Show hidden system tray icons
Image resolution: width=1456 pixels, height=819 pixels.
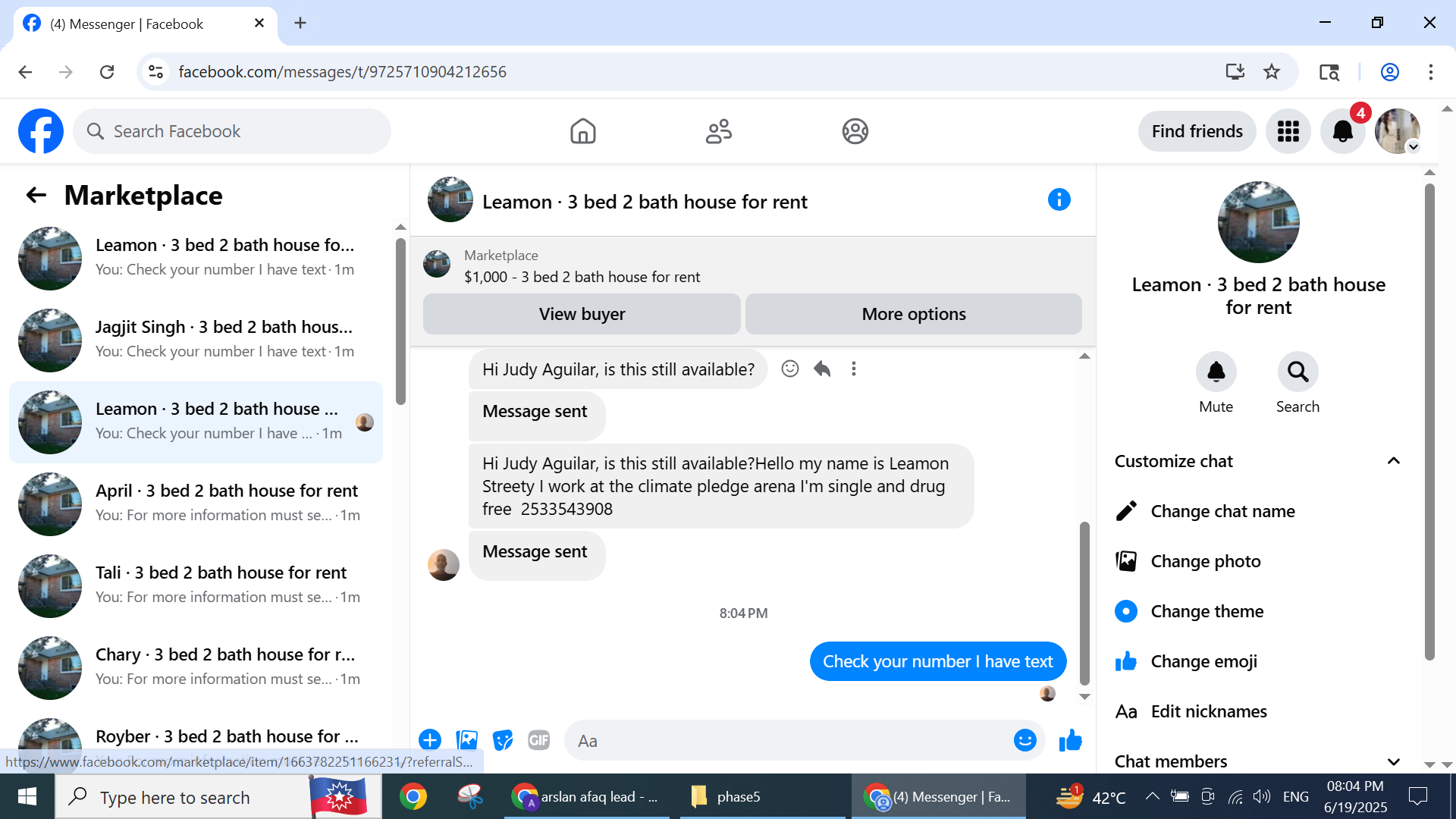(1152, 796)
